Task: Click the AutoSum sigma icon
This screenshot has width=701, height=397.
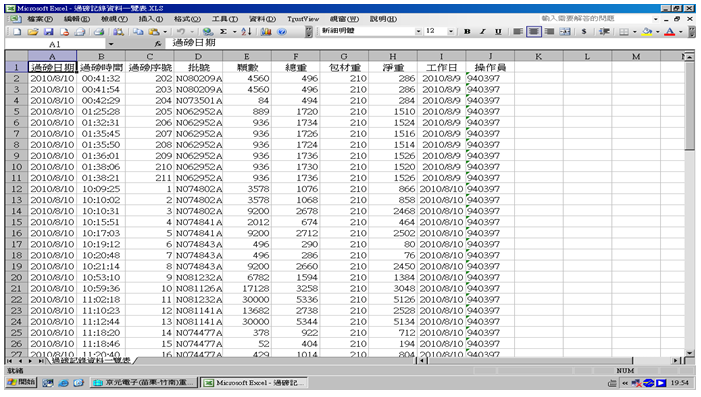Action: pos(223,32)
